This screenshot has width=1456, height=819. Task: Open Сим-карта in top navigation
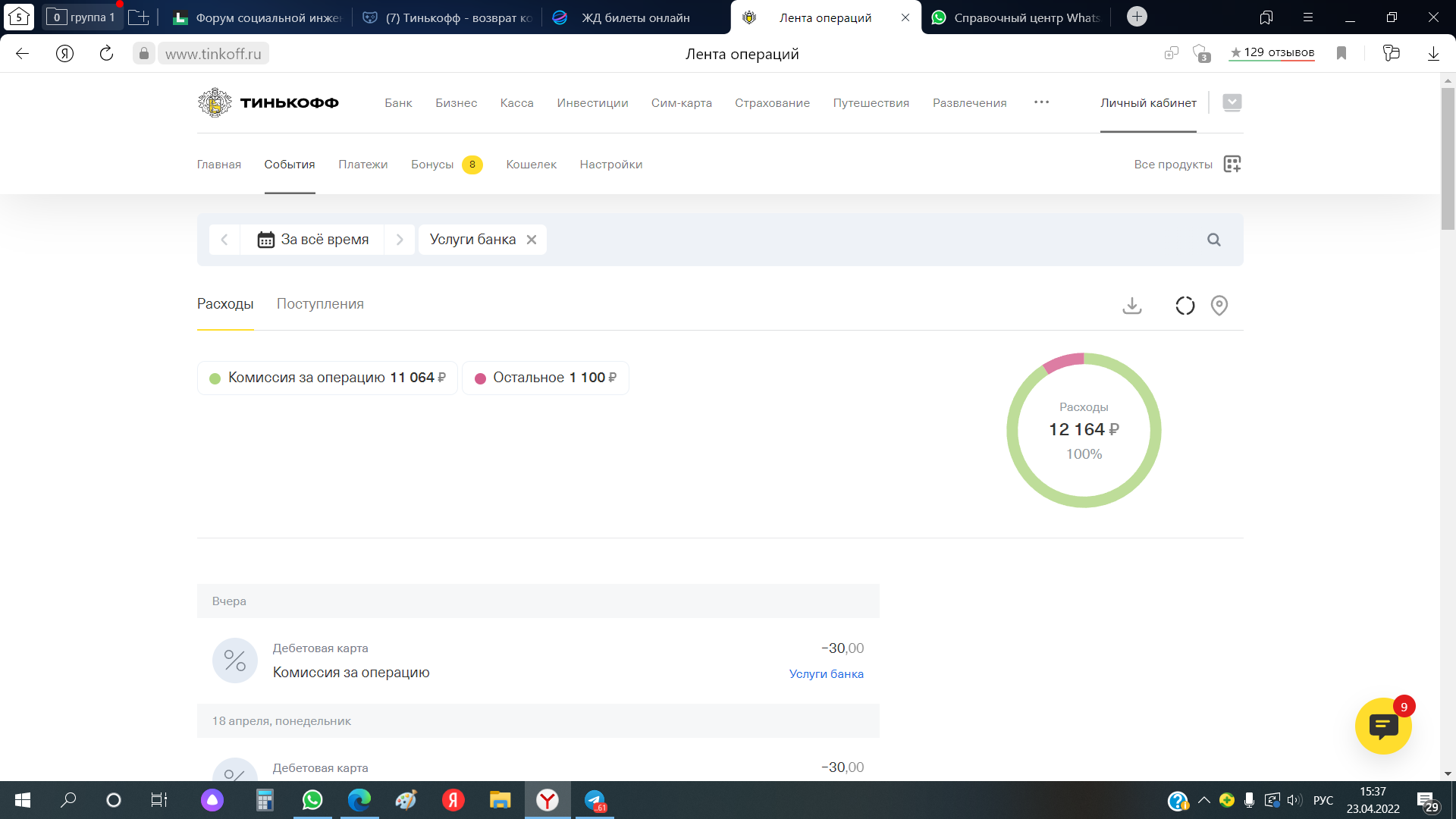tap(681, 103)
